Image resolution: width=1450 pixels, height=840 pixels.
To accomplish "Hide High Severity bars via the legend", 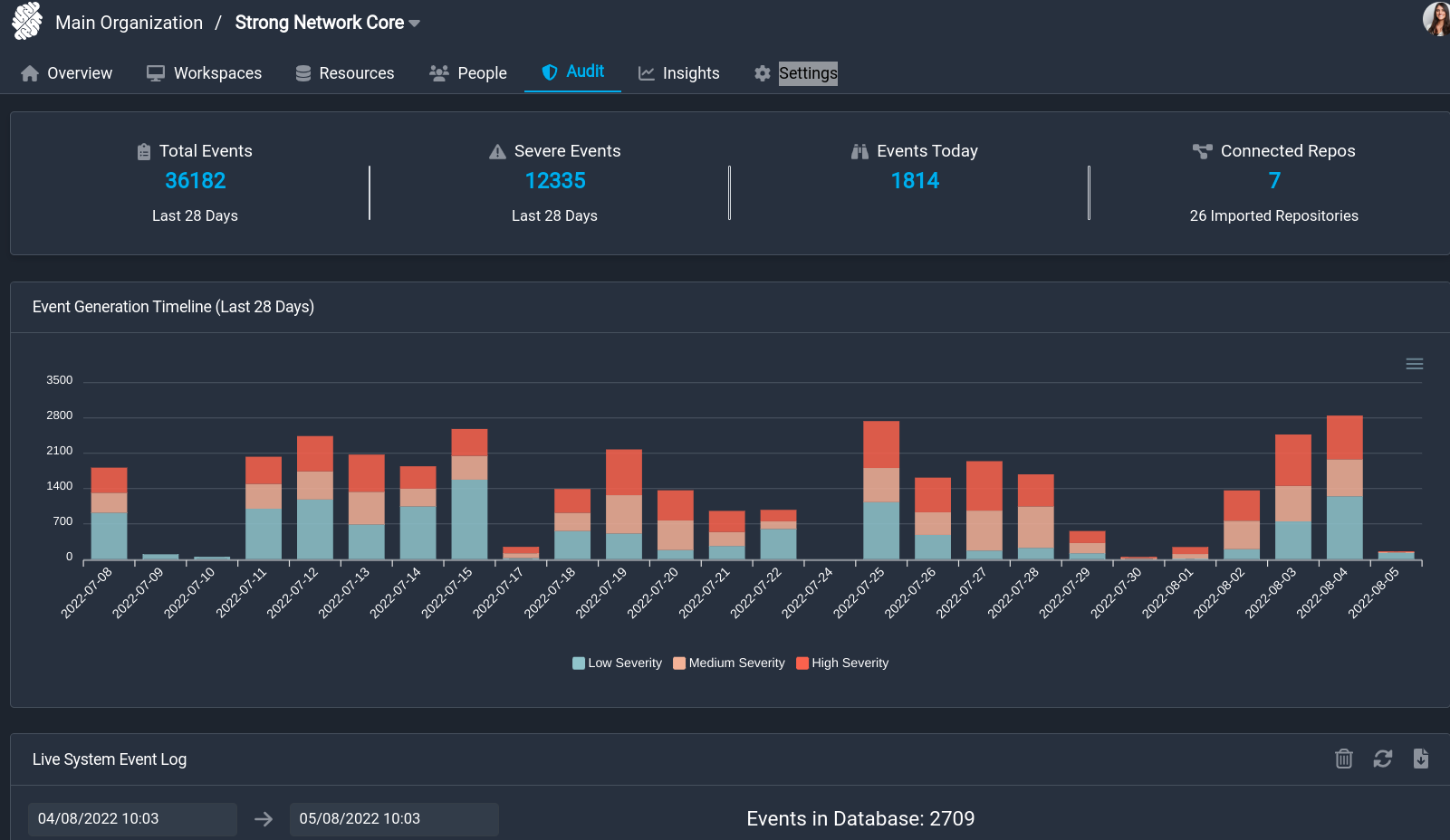I will click(x=841, y=663).
